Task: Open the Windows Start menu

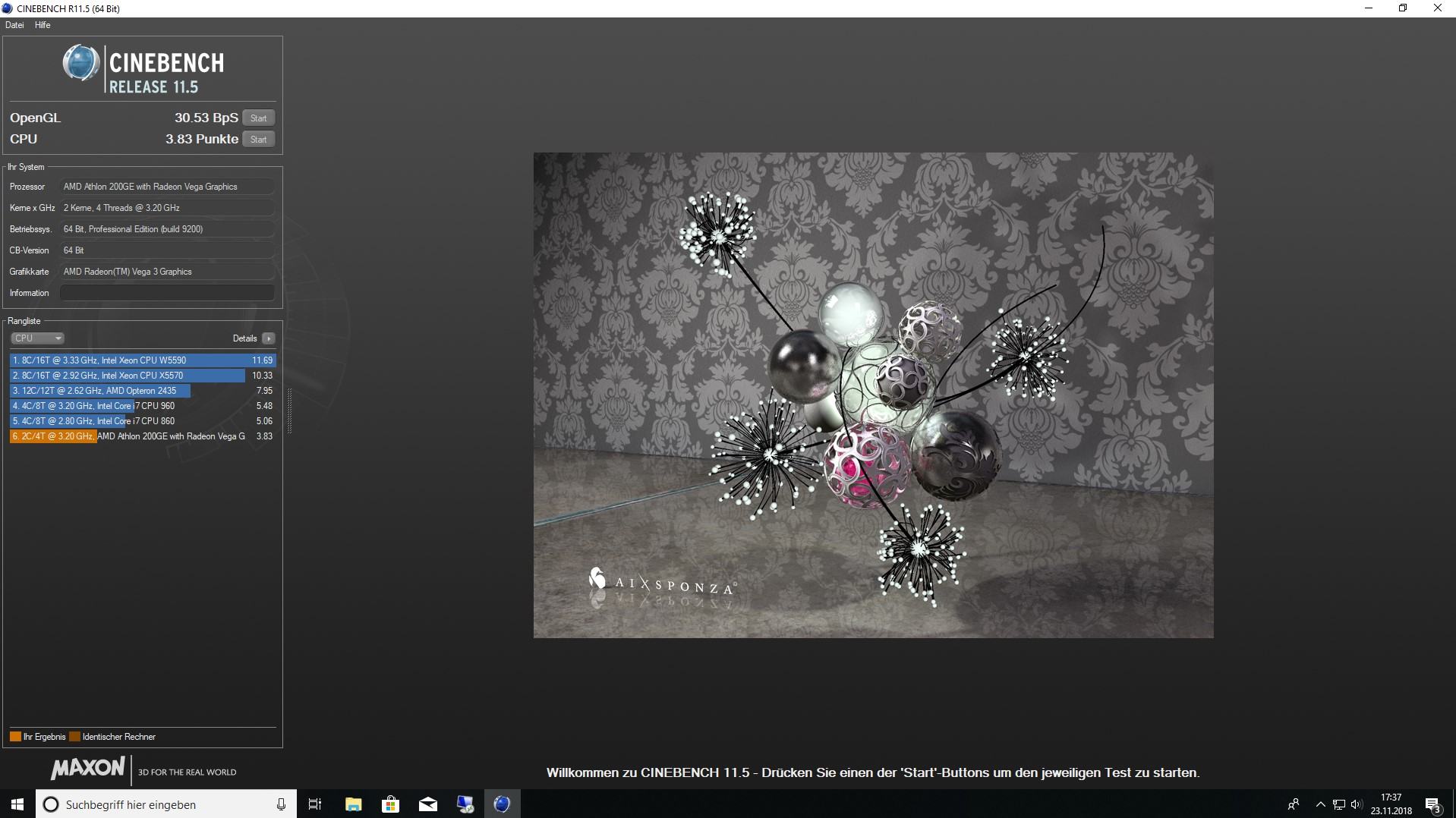Action: click(17, 804)
